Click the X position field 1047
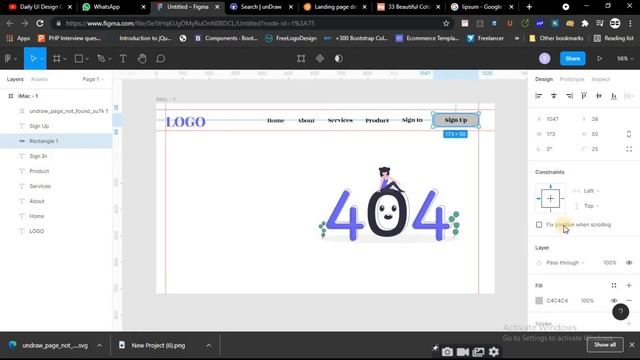 [x=553, y=119]
